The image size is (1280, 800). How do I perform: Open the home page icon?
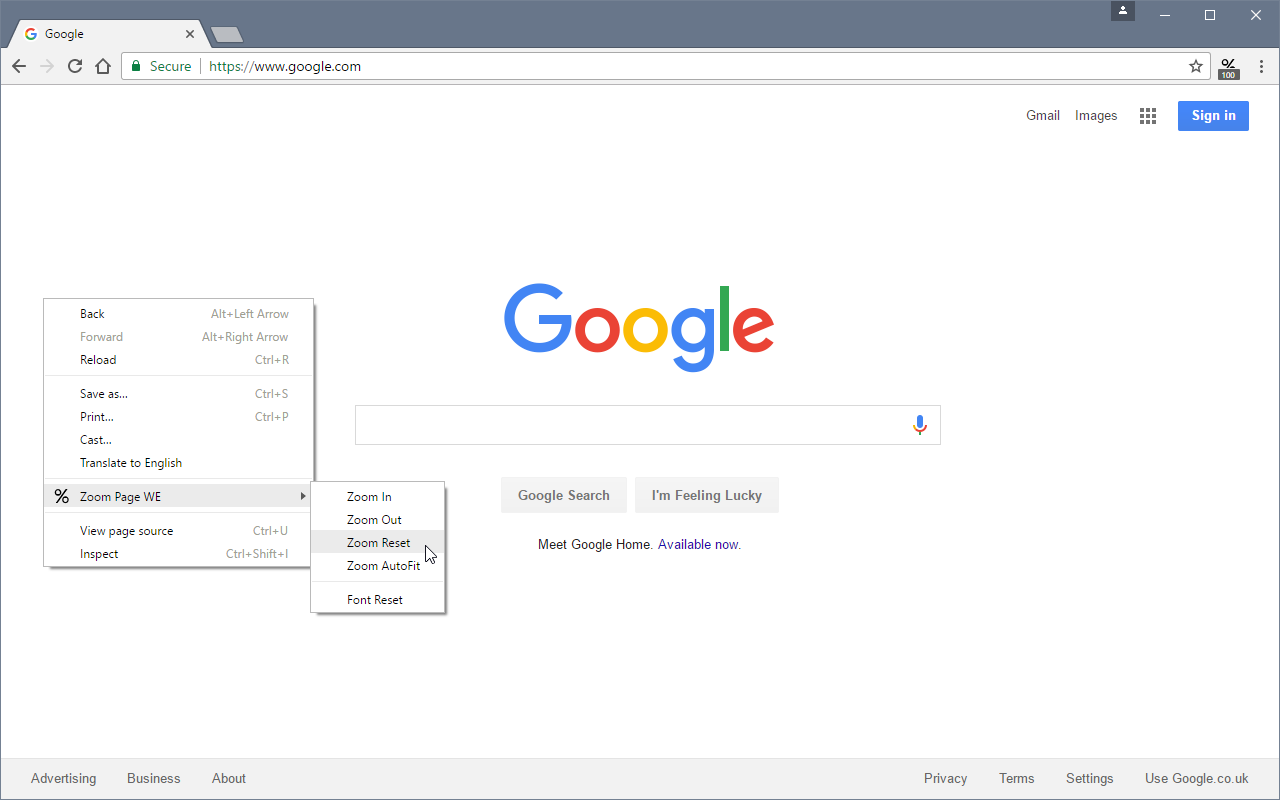click(x=103, y=66)
